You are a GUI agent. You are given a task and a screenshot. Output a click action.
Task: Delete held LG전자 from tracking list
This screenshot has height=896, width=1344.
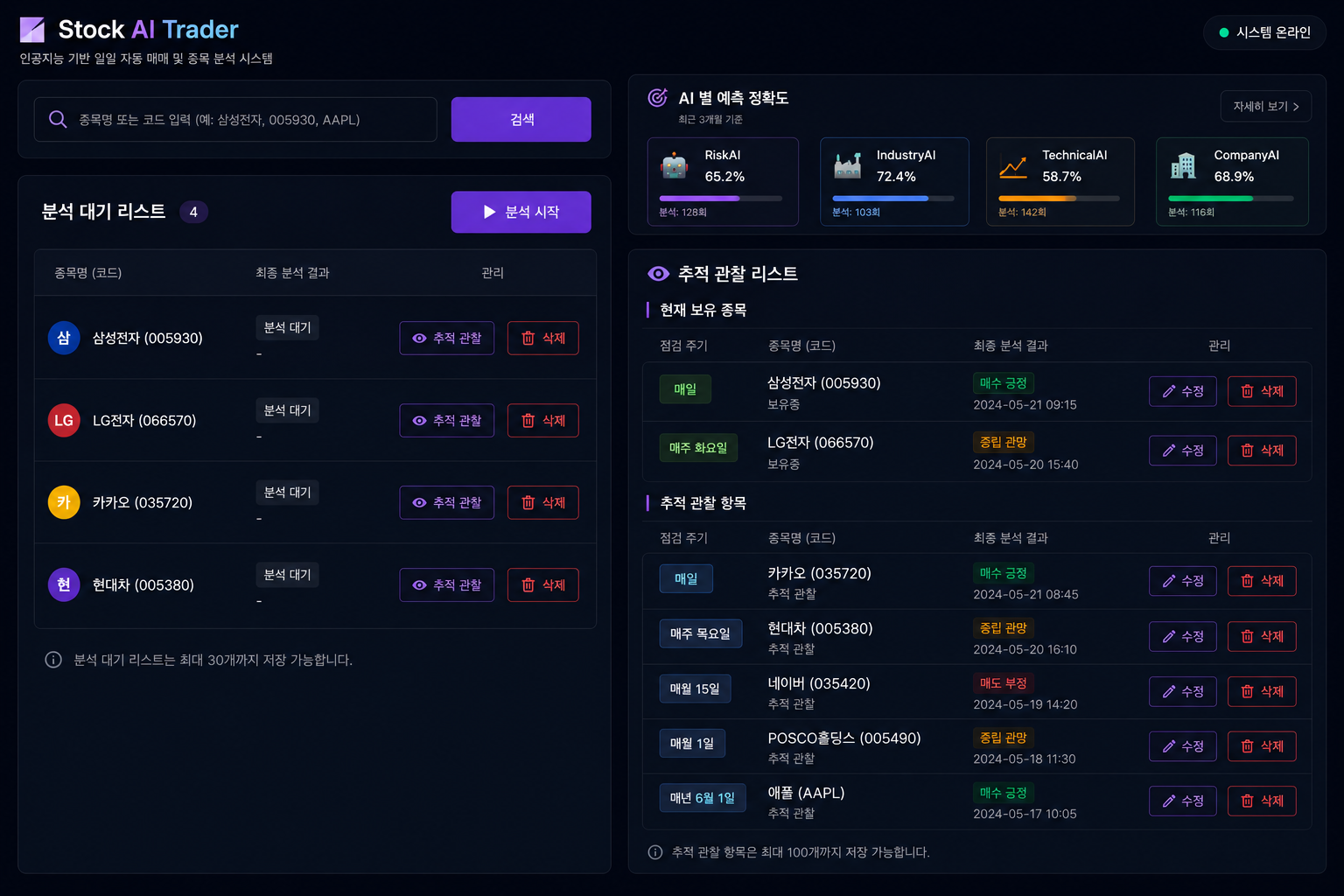[1262, 451]
